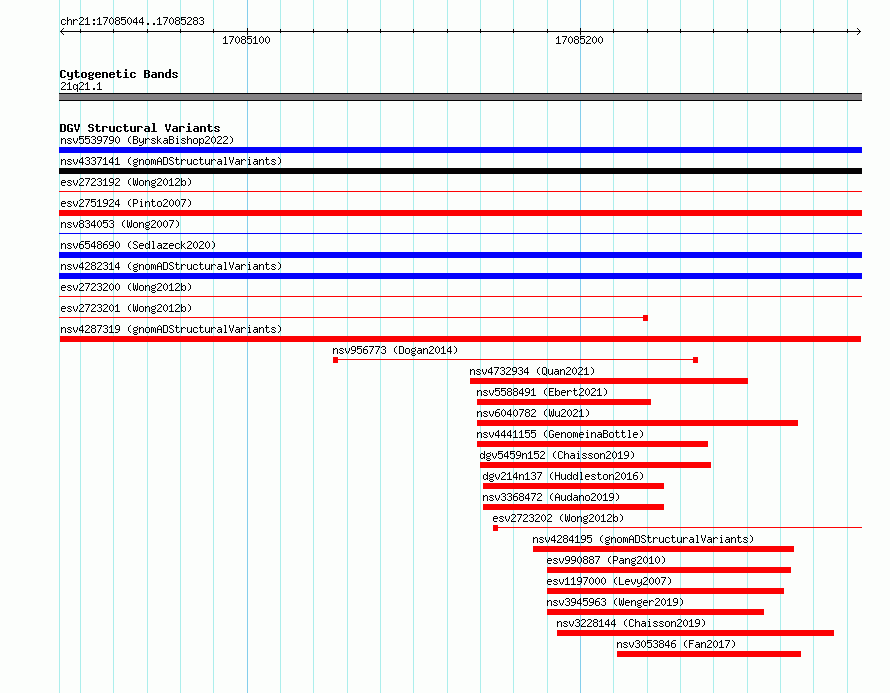Select the red bar under nsv4284195
This screenshot has width=890, height=693.
[664, 549]
